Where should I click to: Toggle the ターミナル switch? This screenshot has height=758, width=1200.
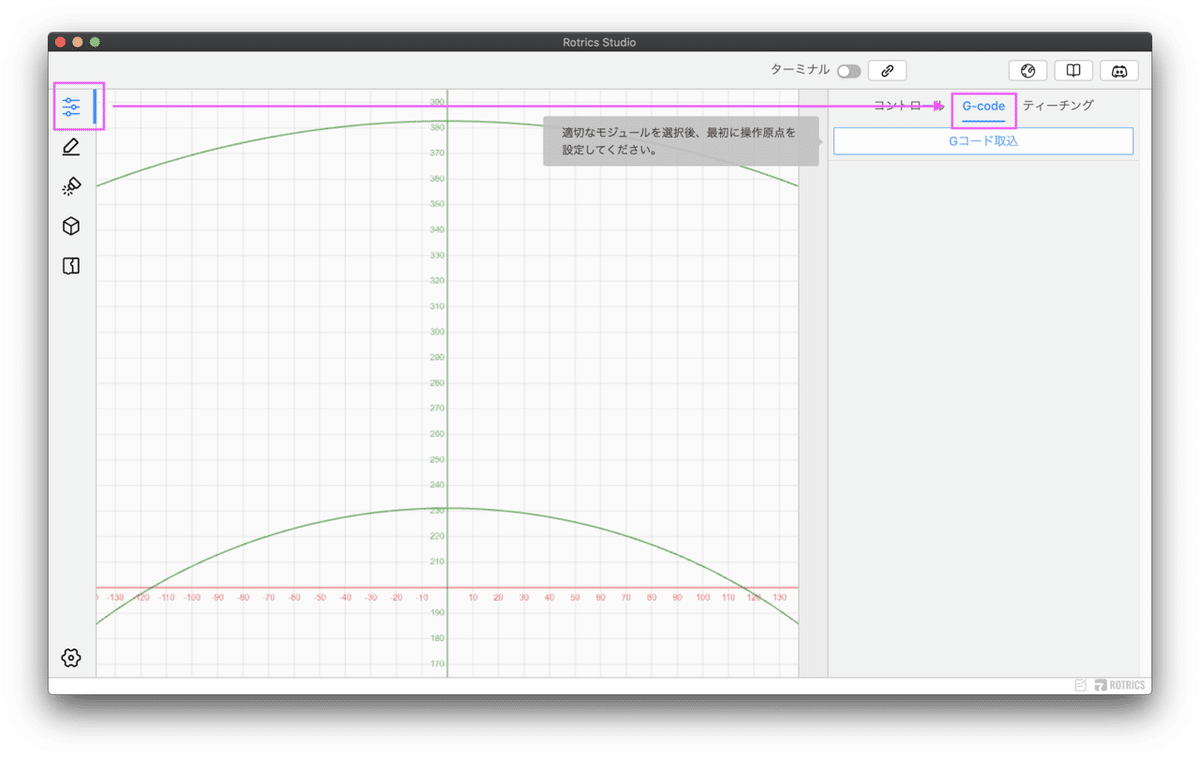[x=849, y=72]
